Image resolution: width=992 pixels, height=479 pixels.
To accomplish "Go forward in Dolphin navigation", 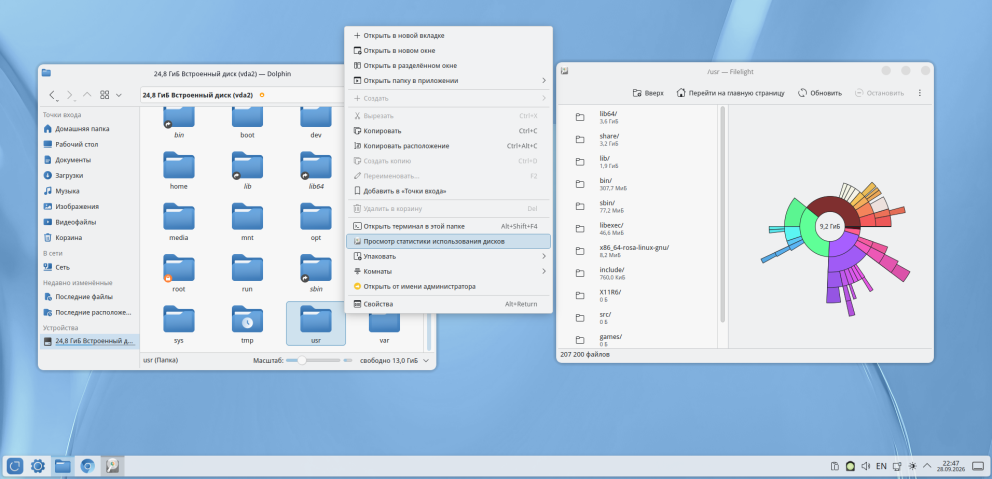I will pyautogui.click(x=70, y=95).
